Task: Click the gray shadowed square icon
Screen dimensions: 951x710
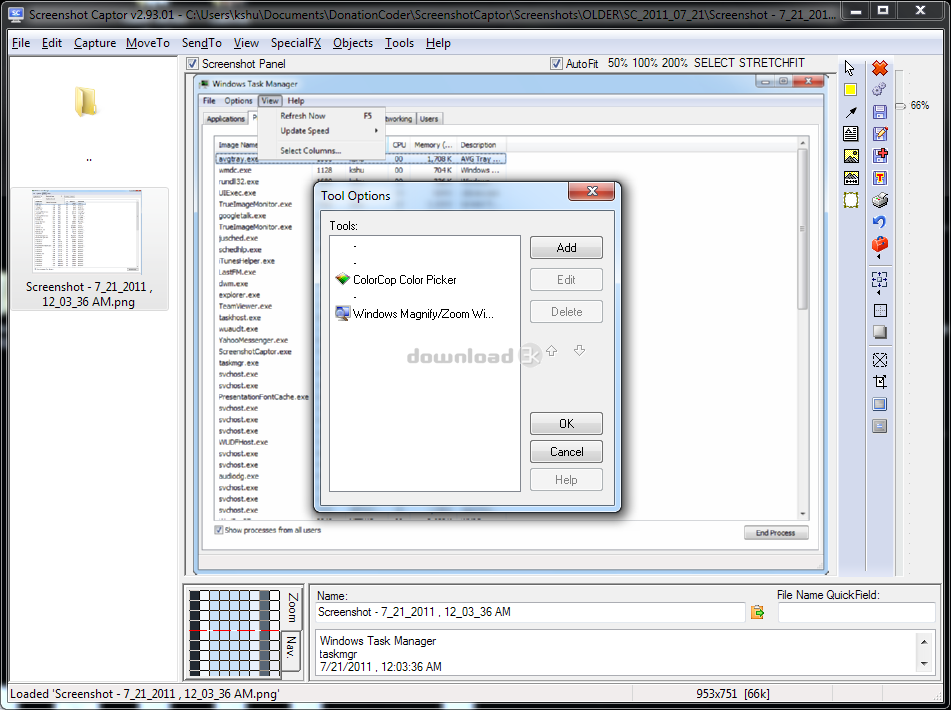Action: click(x=880, y=332)
